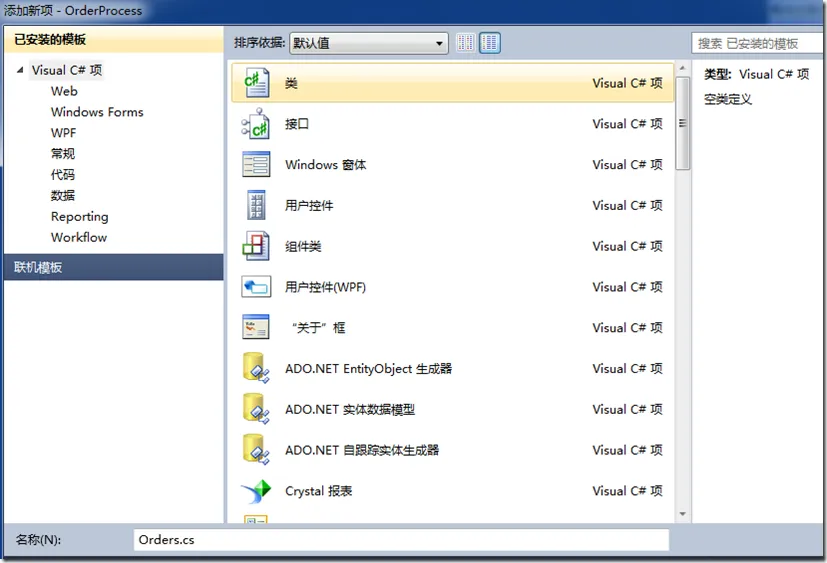Switch to small icons view
The width and height of the screenshot is (827, 563).
tap(465, 43)
